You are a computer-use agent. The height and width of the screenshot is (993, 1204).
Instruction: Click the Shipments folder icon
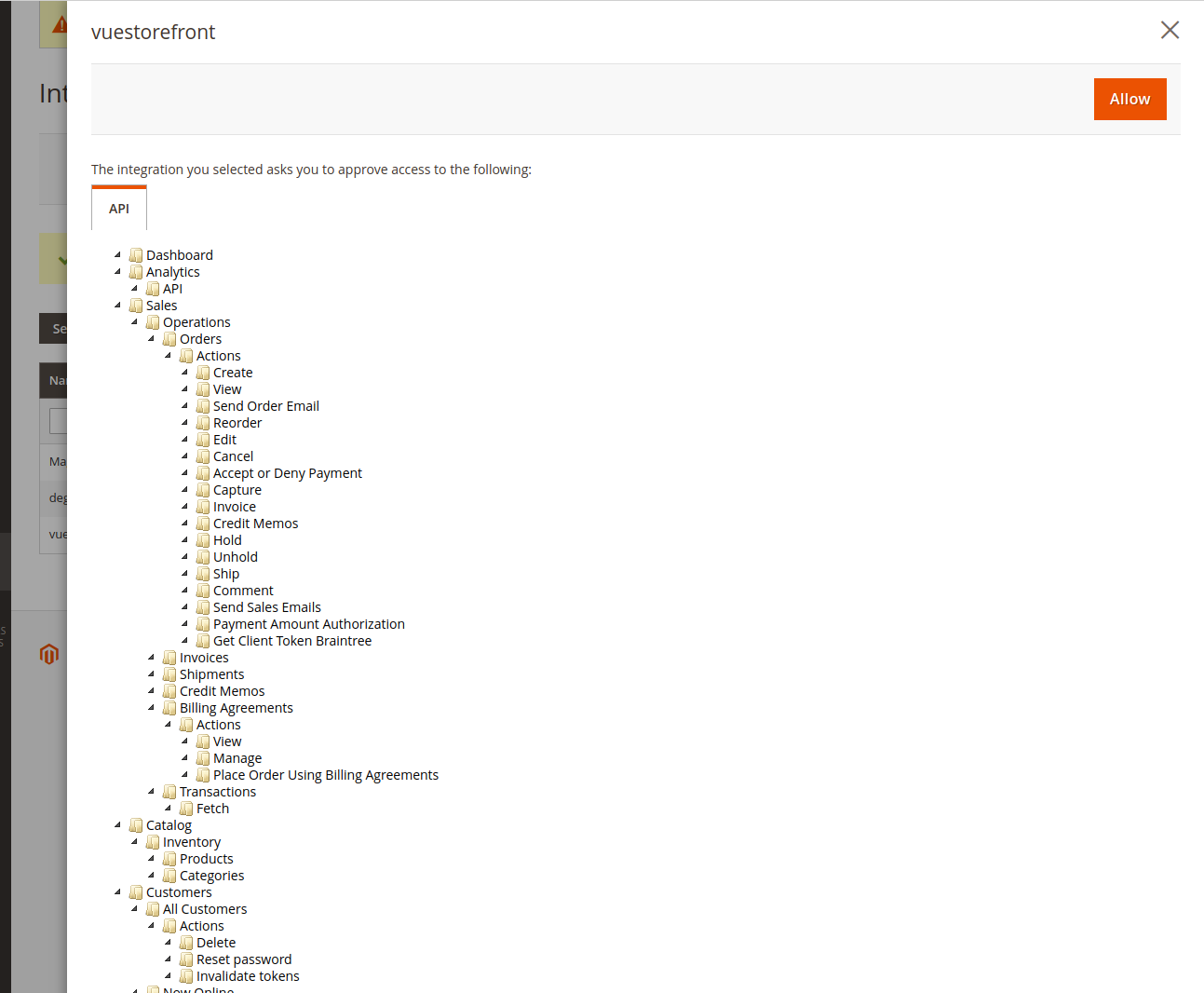pyautogui.click(x=169, y=674)
